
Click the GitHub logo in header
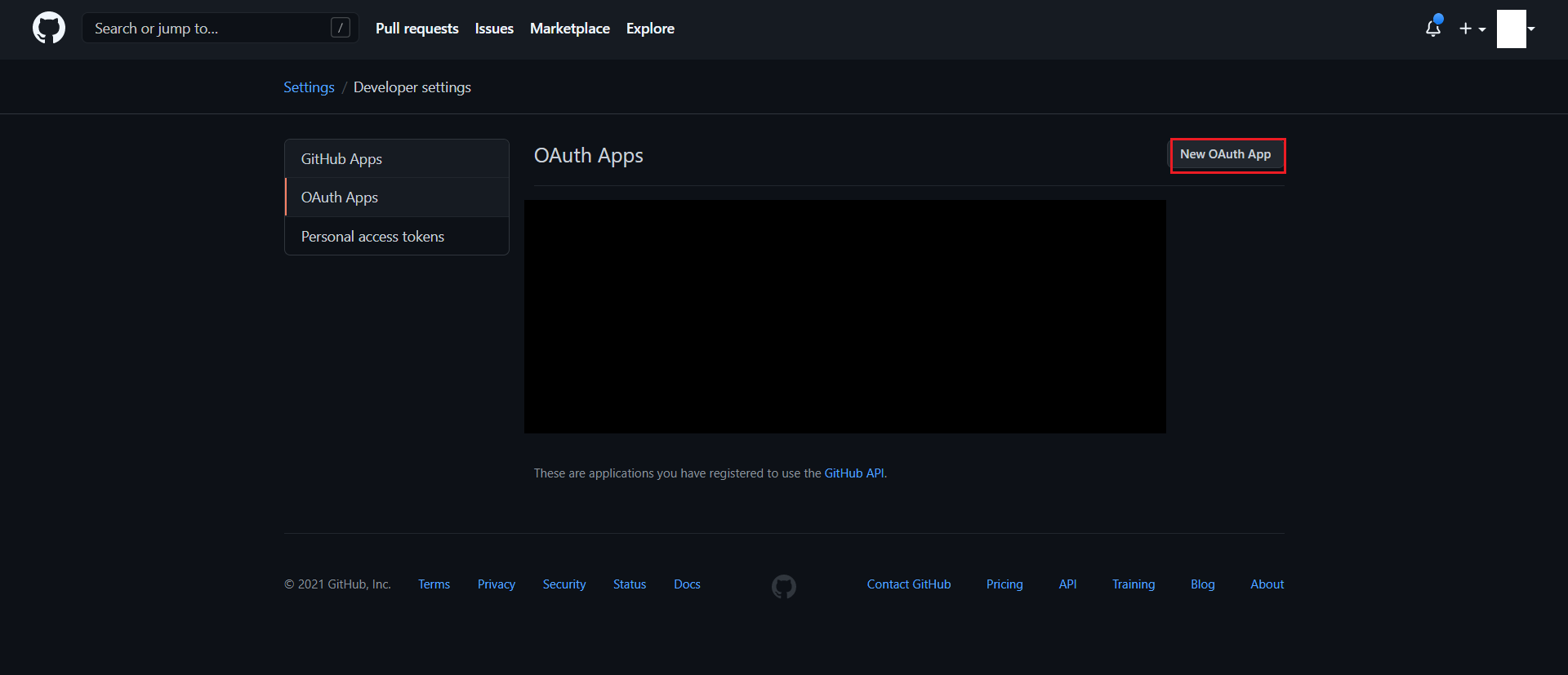pos(49,28)
